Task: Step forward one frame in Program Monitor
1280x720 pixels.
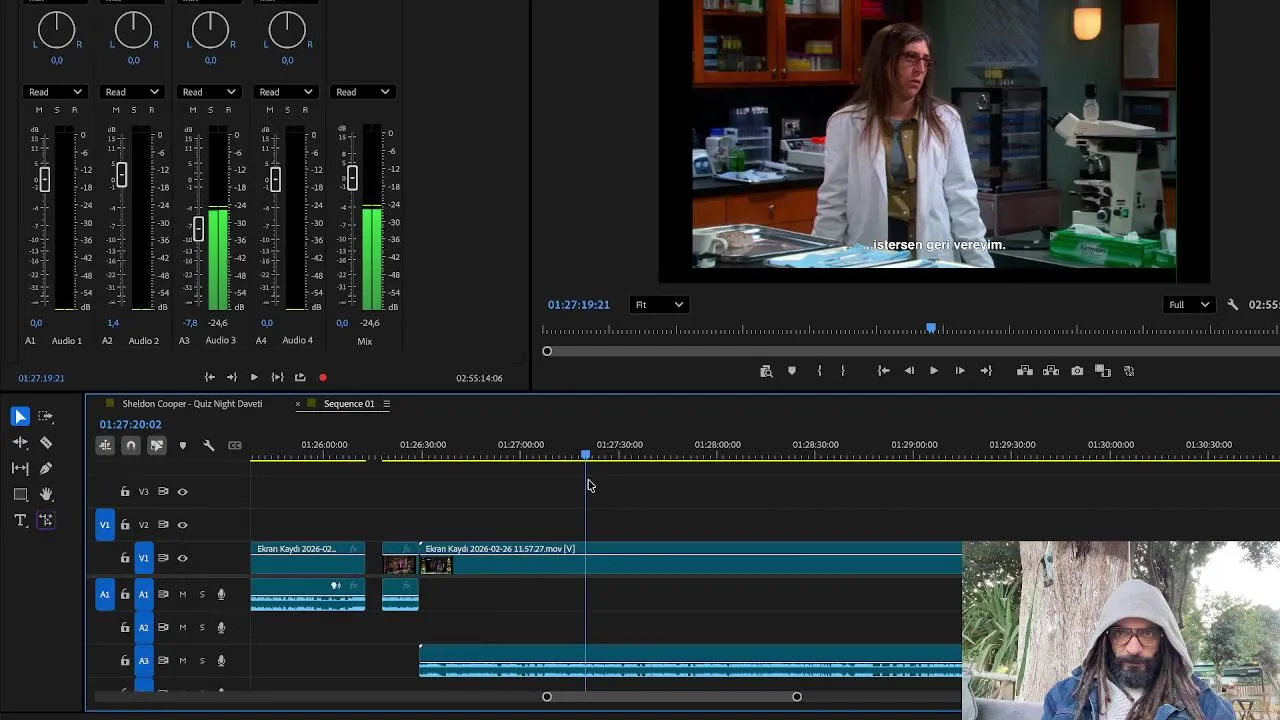Action: [x=960, y=371]
